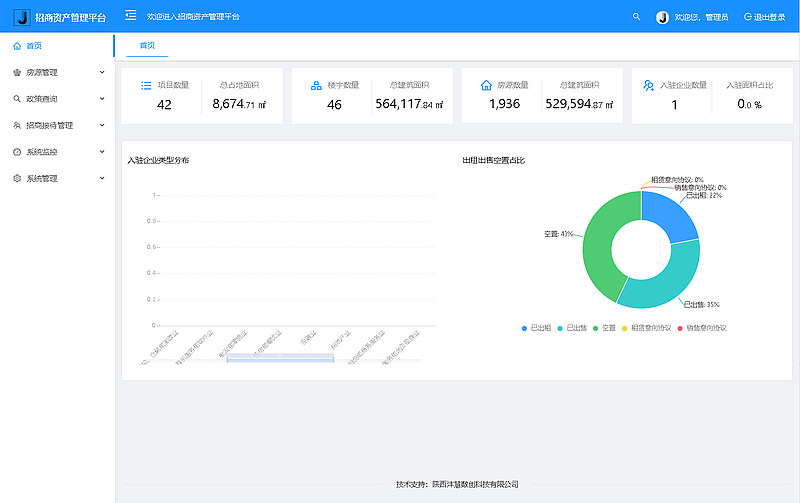Click the 房源数量 house icon
The image size is (800, 503).
[x=487, y=86]
